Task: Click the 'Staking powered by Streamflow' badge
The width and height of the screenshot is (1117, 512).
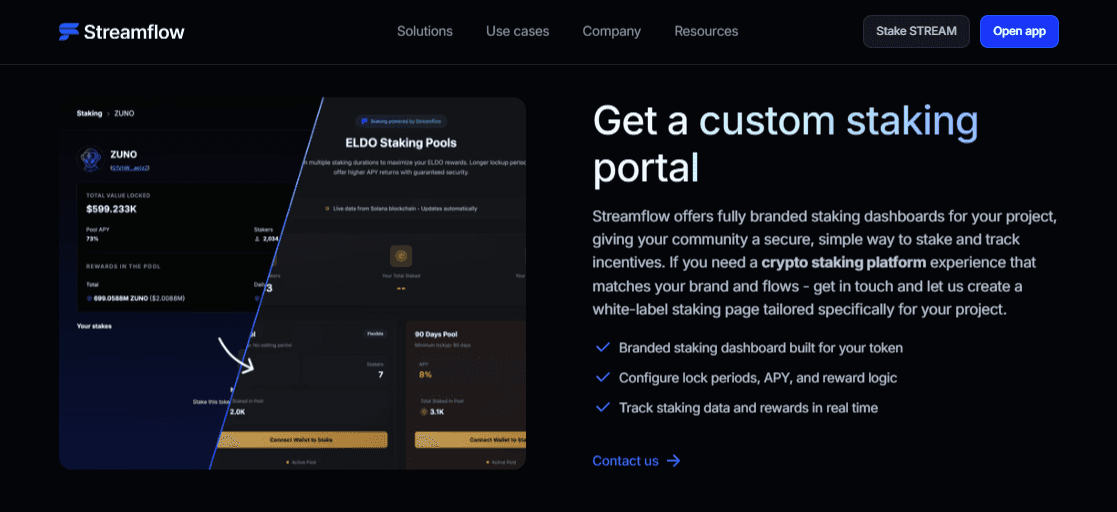Action: (402, 122)
